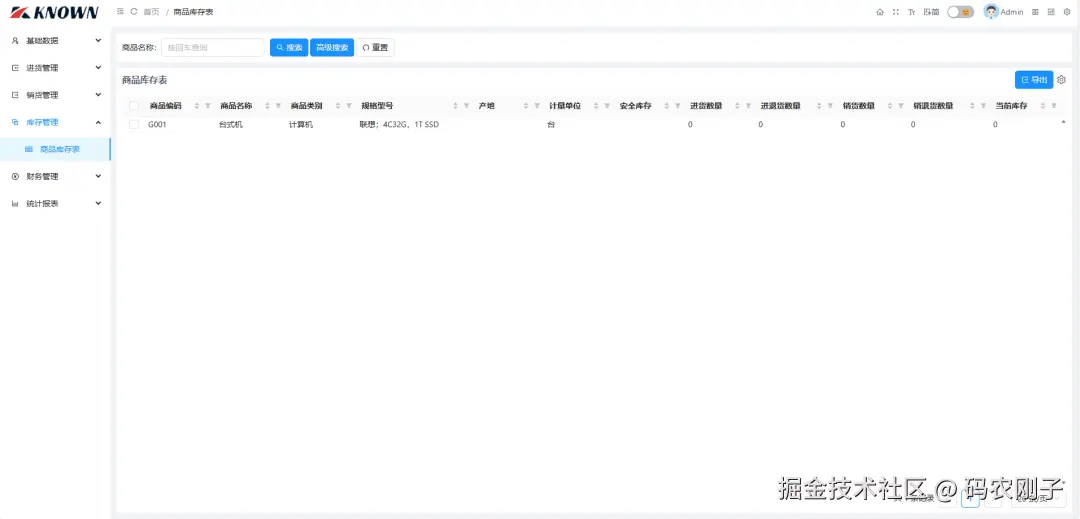Expand the 财务管理 menu
Image resolution: width=1080 pixels, height=519 pixels.
click(55, 176)
